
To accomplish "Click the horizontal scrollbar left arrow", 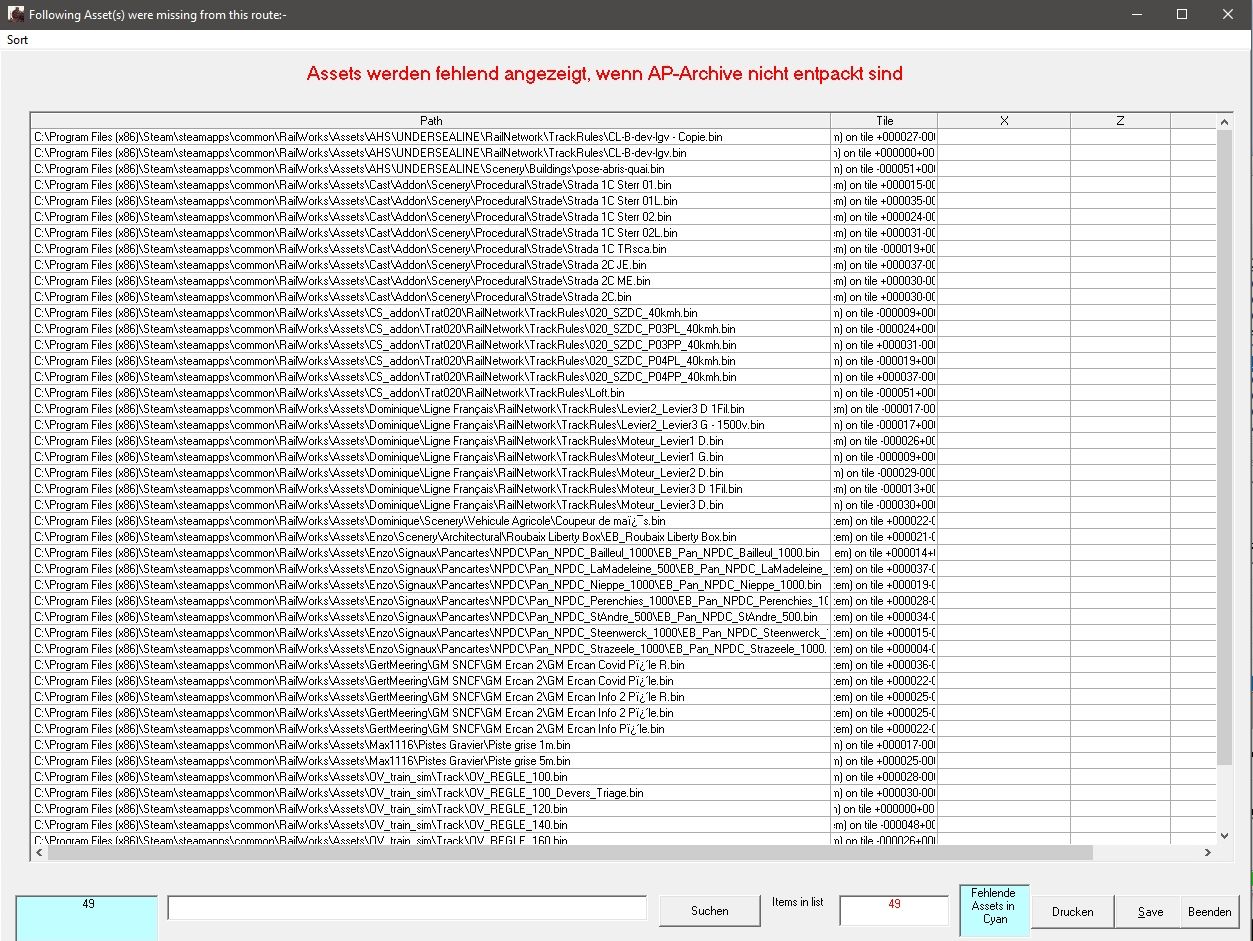I will 40,853.
